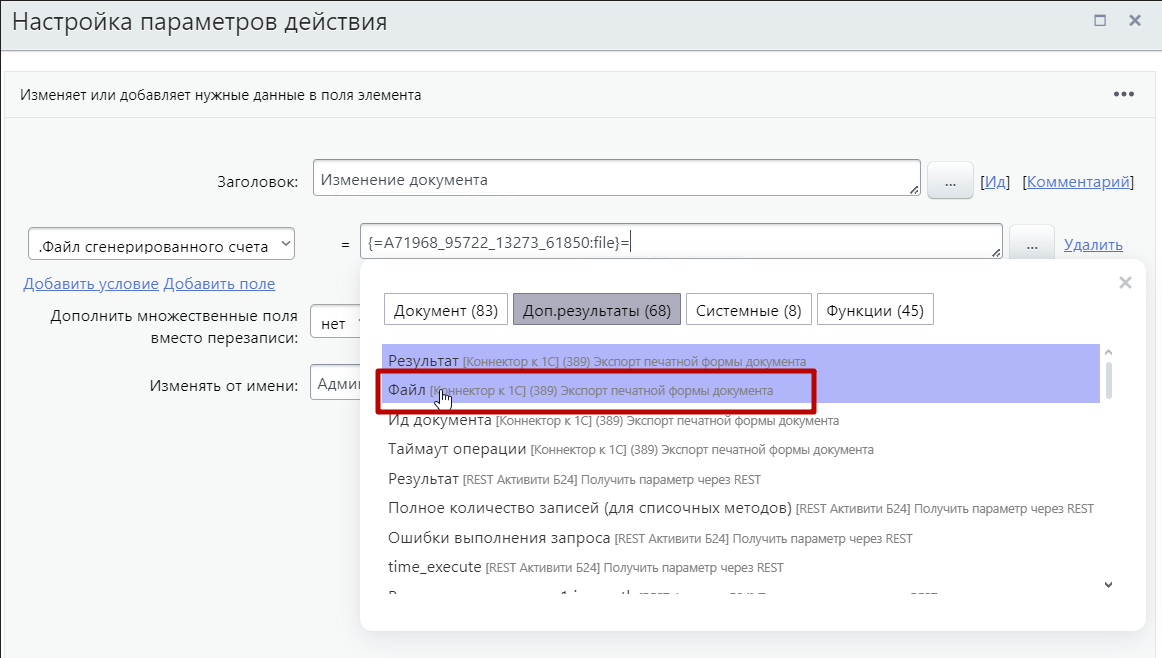Click the Добавить поле link
The height and width of the screenshot is (658, 1162).
[x=219, y=284]
